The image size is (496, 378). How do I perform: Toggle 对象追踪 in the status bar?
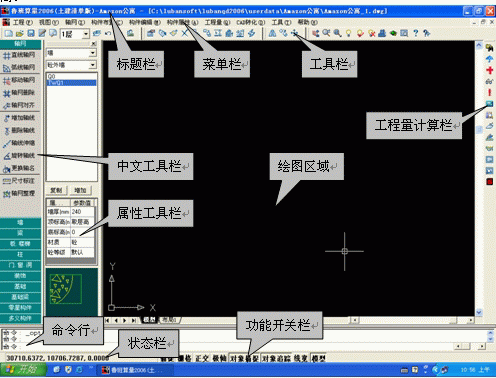point(276,358)
